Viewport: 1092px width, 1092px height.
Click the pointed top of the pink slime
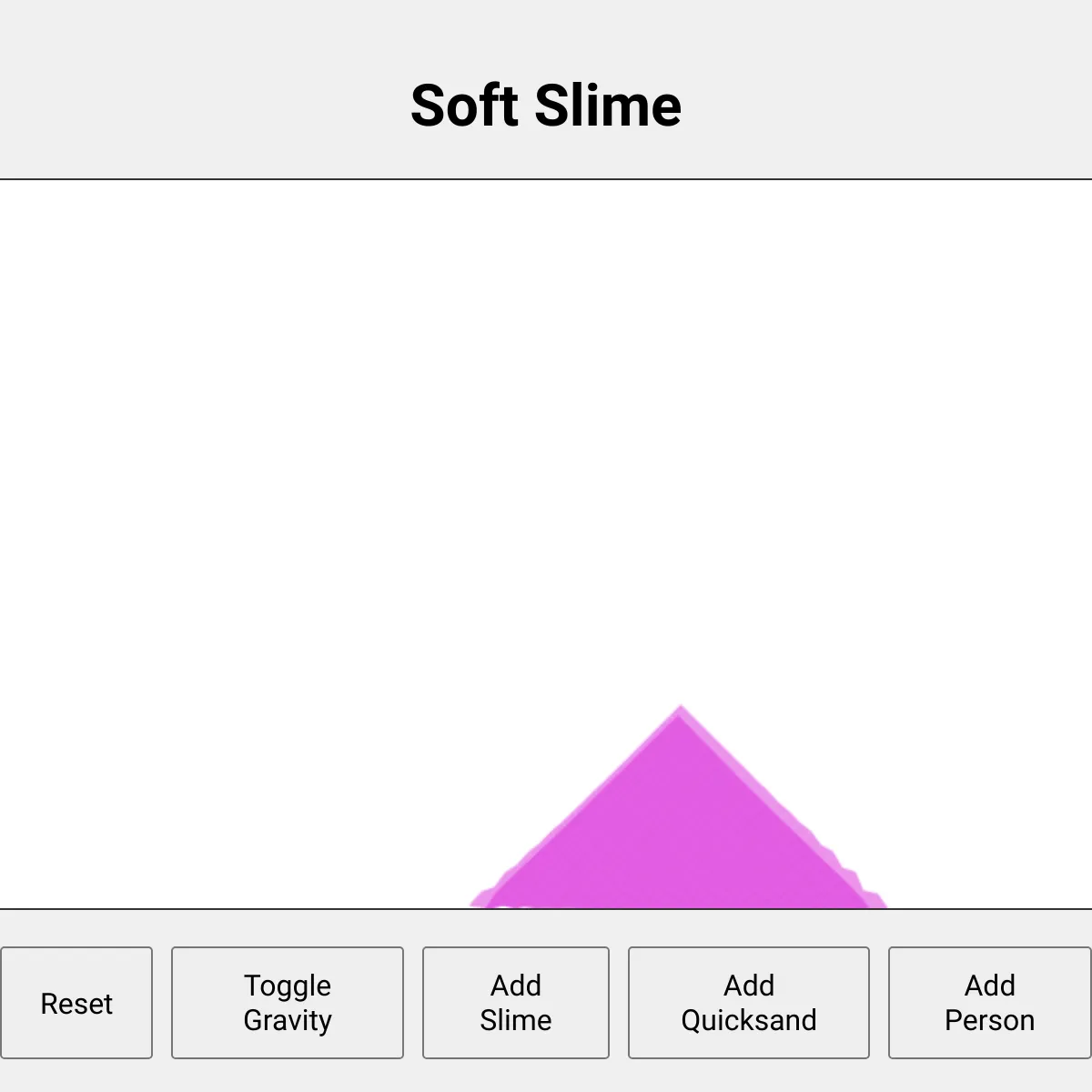[680, 711]
